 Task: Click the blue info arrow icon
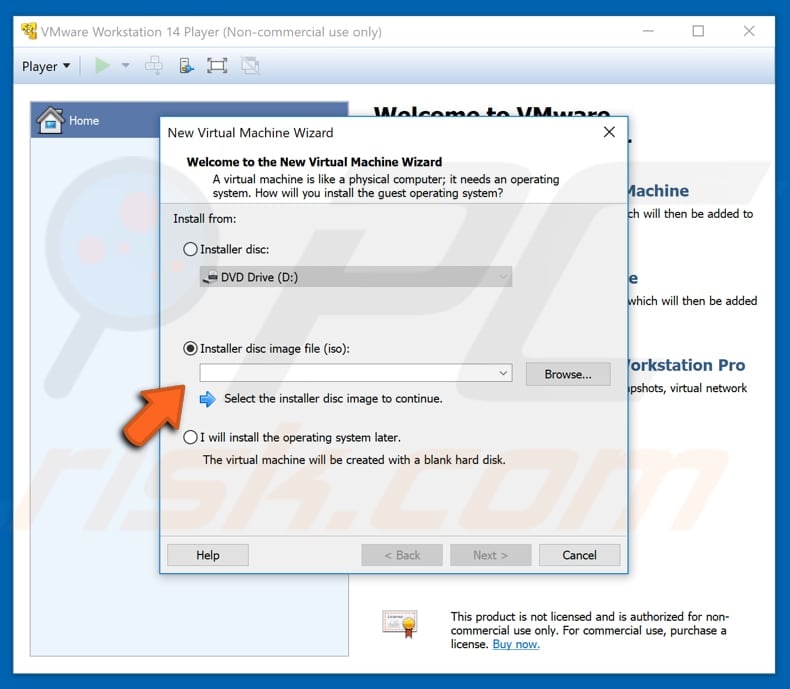click(x=208, y=399)
